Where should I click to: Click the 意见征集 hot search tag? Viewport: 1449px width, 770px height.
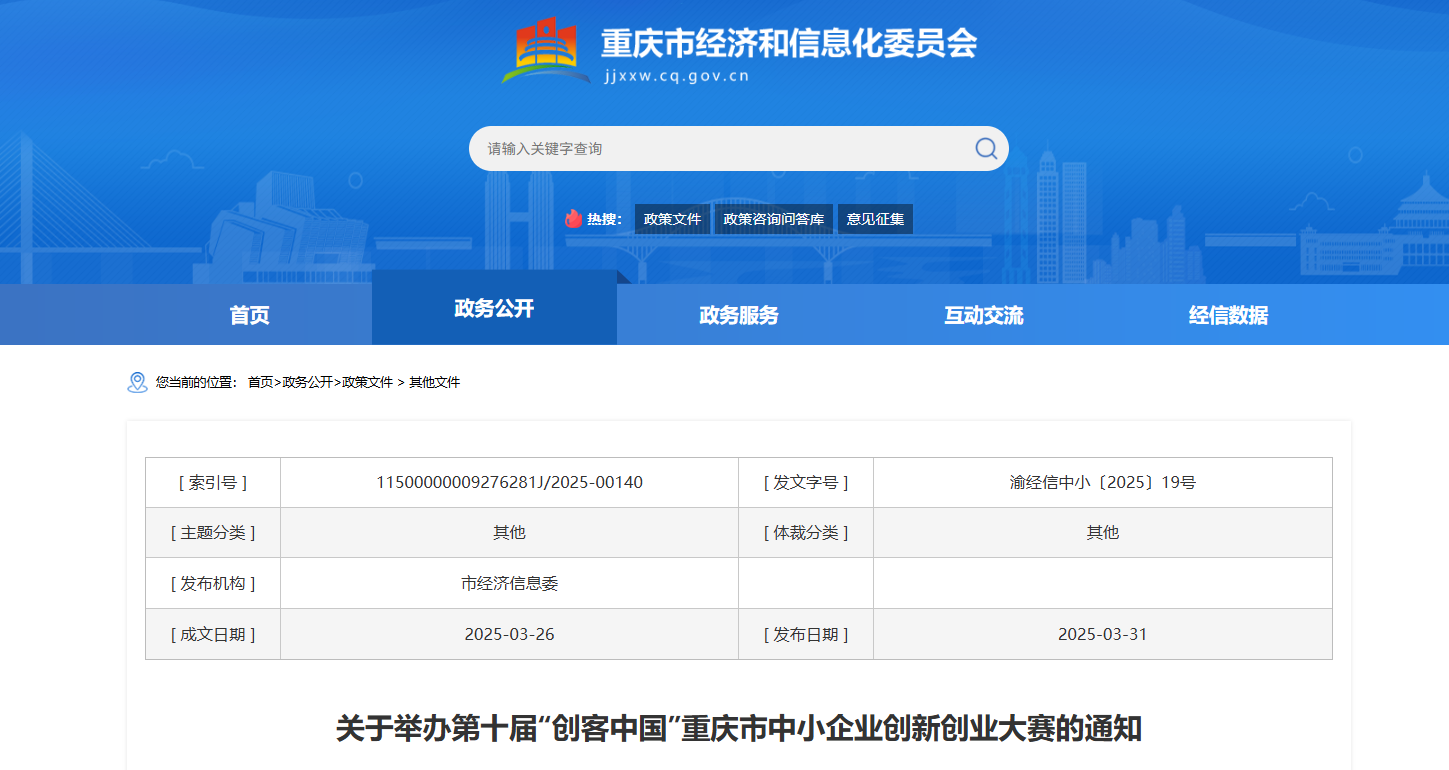(874, 218)
